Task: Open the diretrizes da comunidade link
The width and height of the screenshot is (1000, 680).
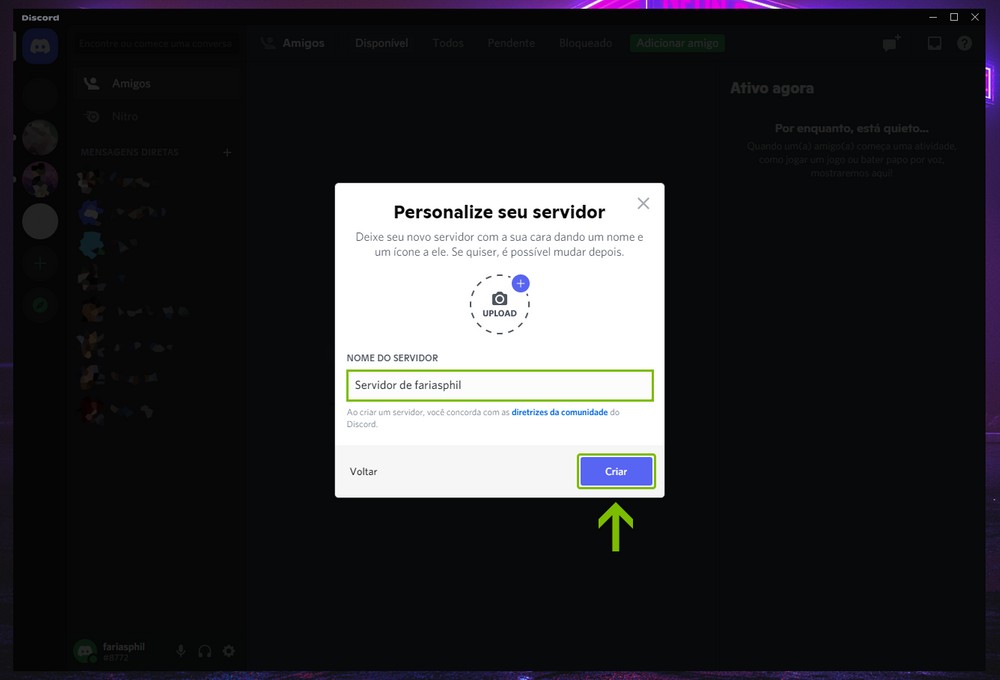Action: [559, 411]
